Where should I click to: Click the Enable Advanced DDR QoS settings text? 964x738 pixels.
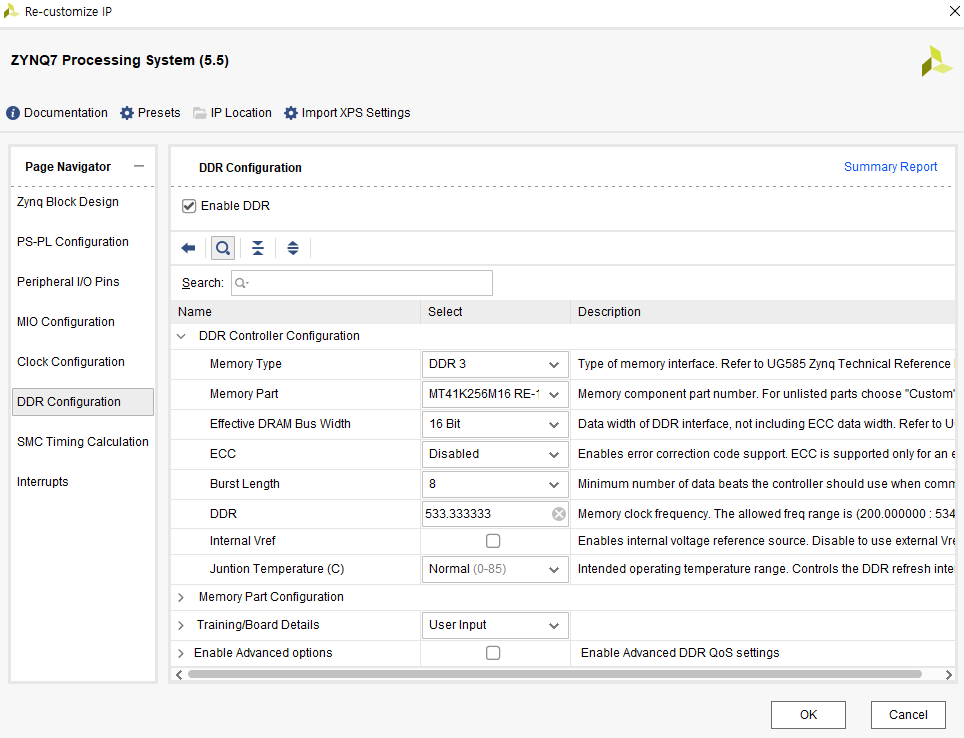pyautogui.click(x=680, y=653)
